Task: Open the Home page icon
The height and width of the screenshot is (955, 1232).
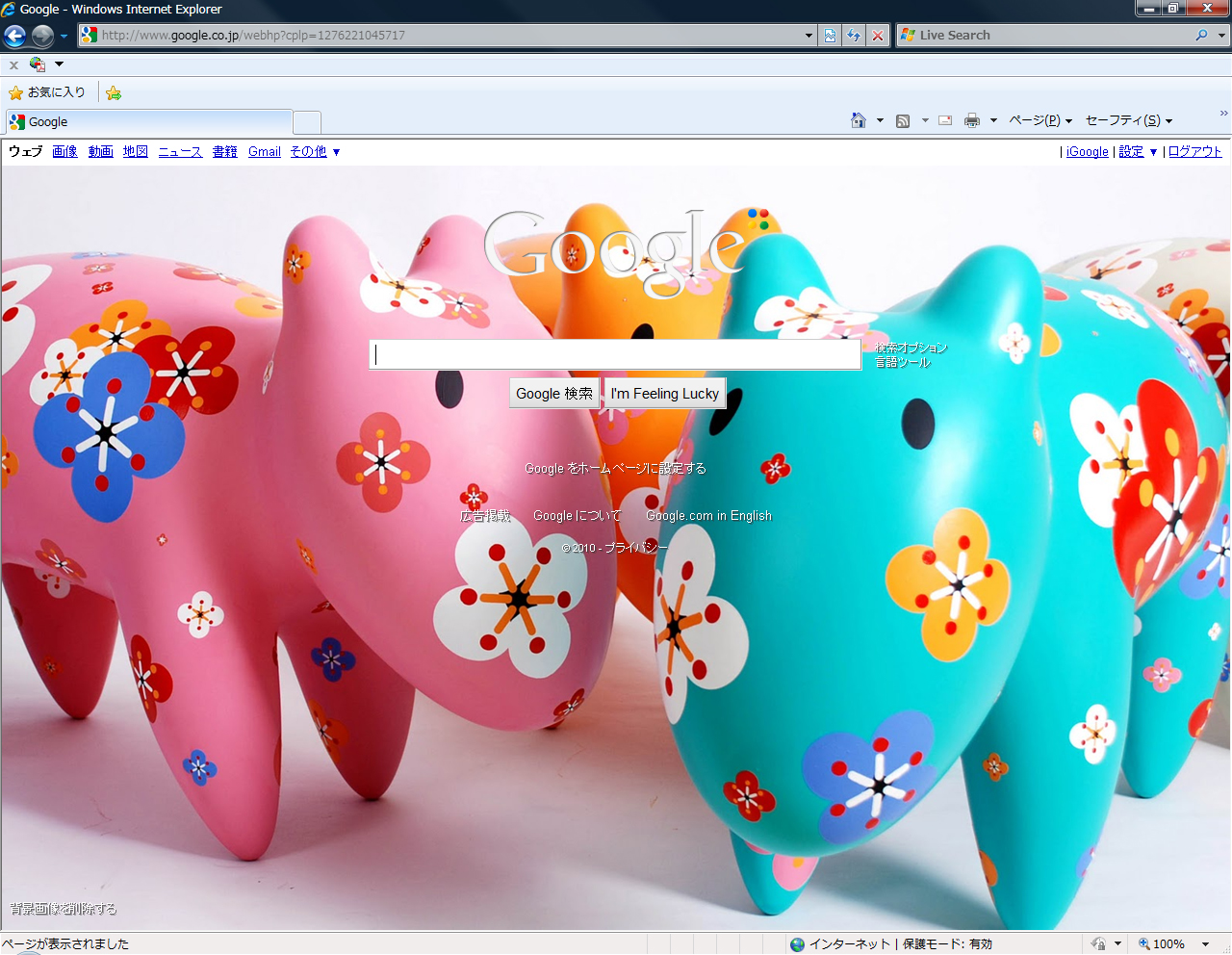Action: click(859, 120)
